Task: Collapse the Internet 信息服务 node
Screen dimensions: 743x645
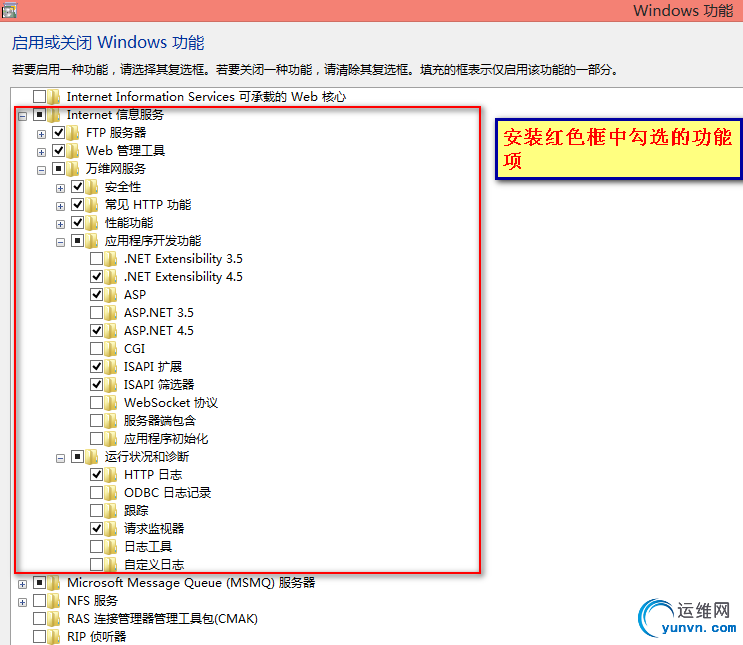Action: click(22, 116)
